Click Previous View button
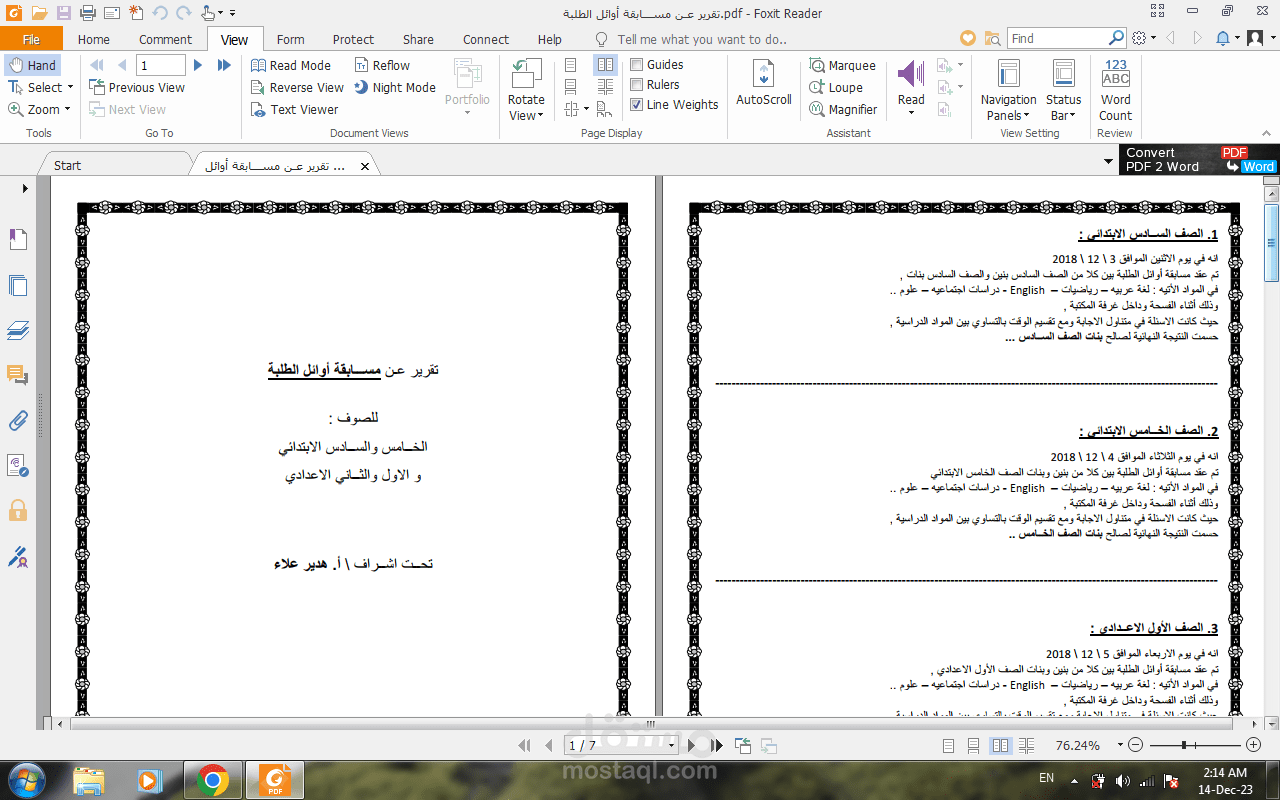1280x800 pixels. [137, 87]
